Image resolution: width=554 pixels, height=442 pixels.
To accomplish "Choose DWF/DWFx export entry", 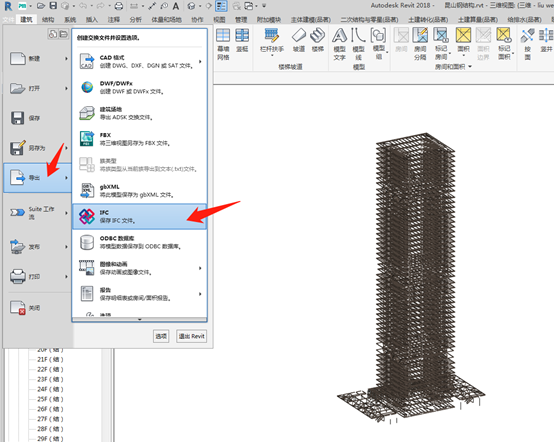I will pyautogui.click(x=140, y=87).
